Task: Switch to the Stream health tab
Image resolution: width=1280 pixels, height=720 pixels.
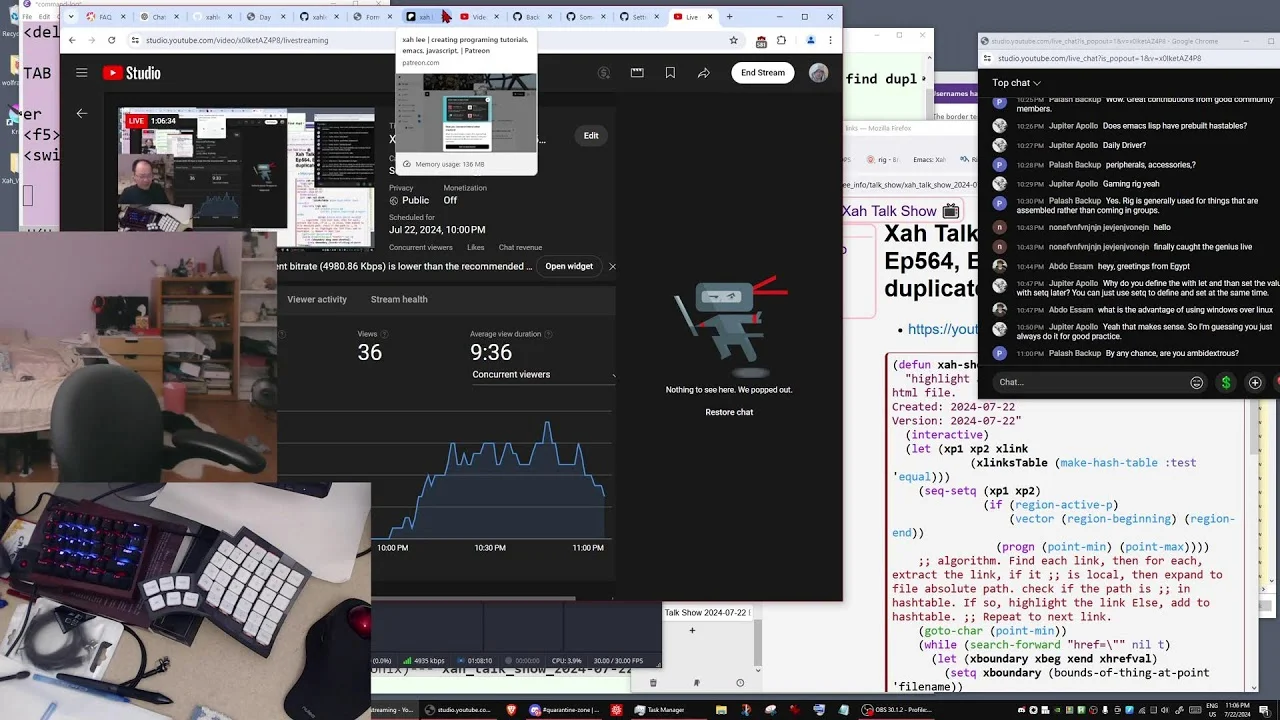Action: (x=399, y=299)
